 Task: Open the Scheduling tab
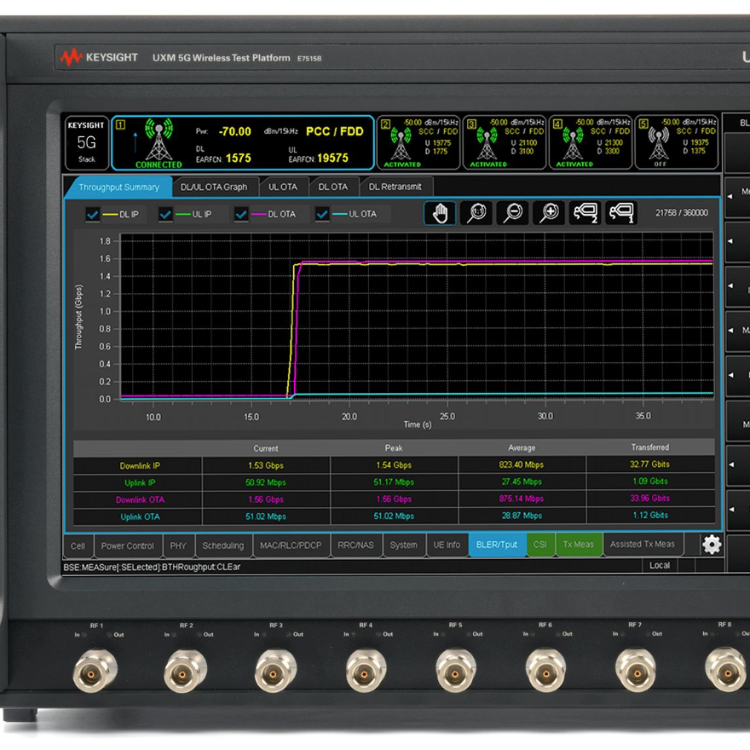[x=223, y=546]
